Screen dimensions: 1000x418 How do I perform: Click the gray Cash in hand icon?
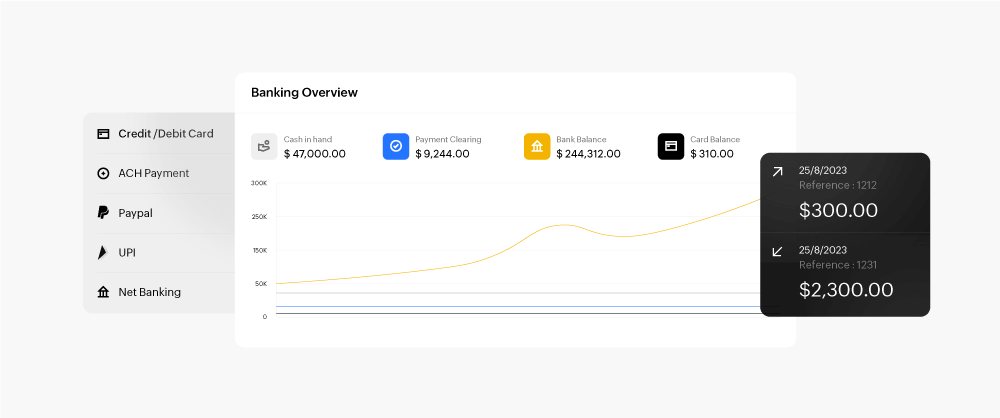pyautogui.click(x=264, y=147)
